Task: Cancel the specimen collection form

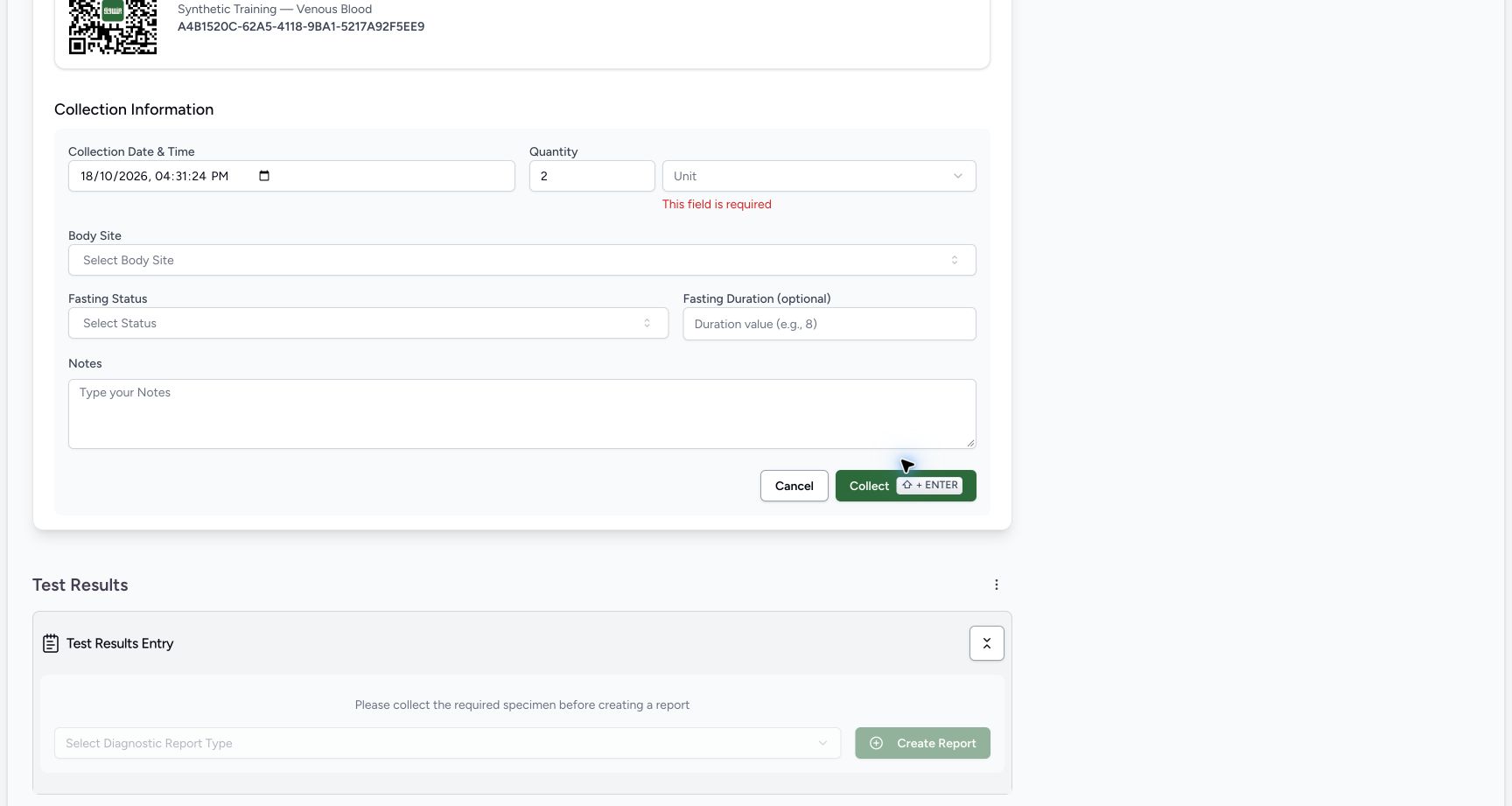Action: (x=794, y=486)
